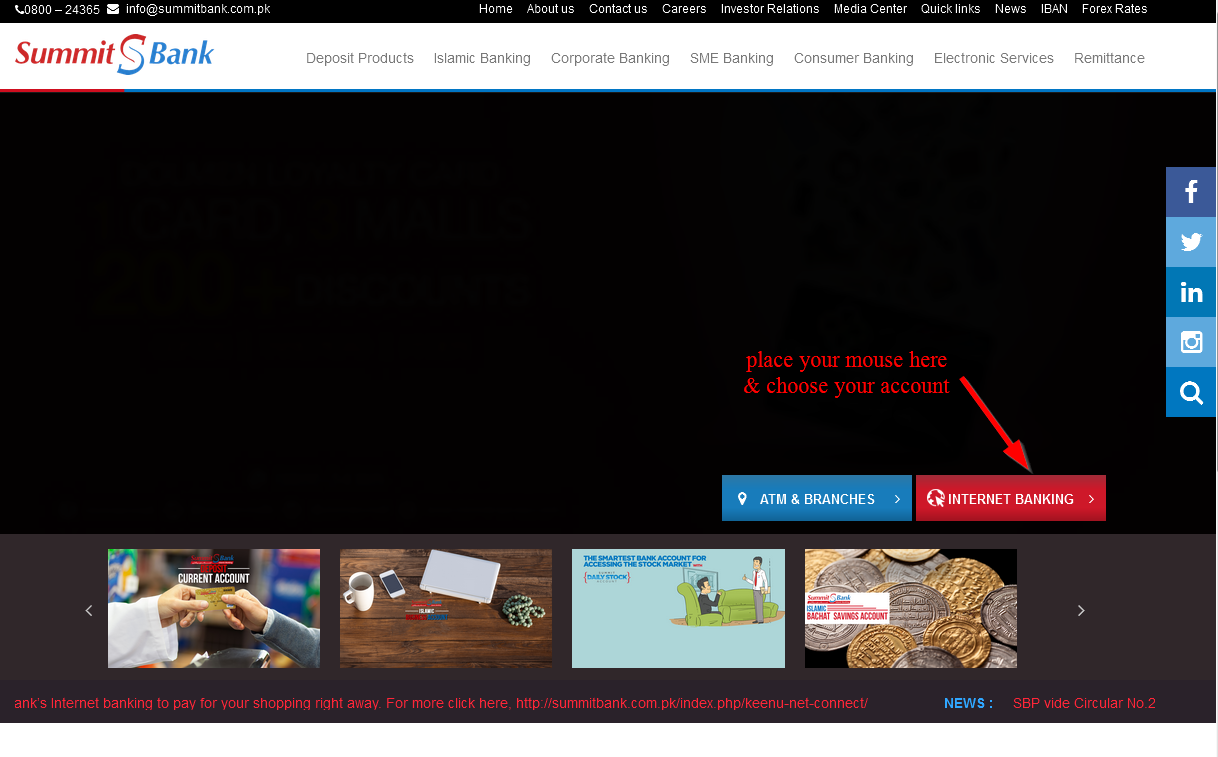Image resolution: width=1218 pixels, height=757 pixels.
Task: Expand the chevron on Internet Banking button
Action: (x=1091, y=498)
